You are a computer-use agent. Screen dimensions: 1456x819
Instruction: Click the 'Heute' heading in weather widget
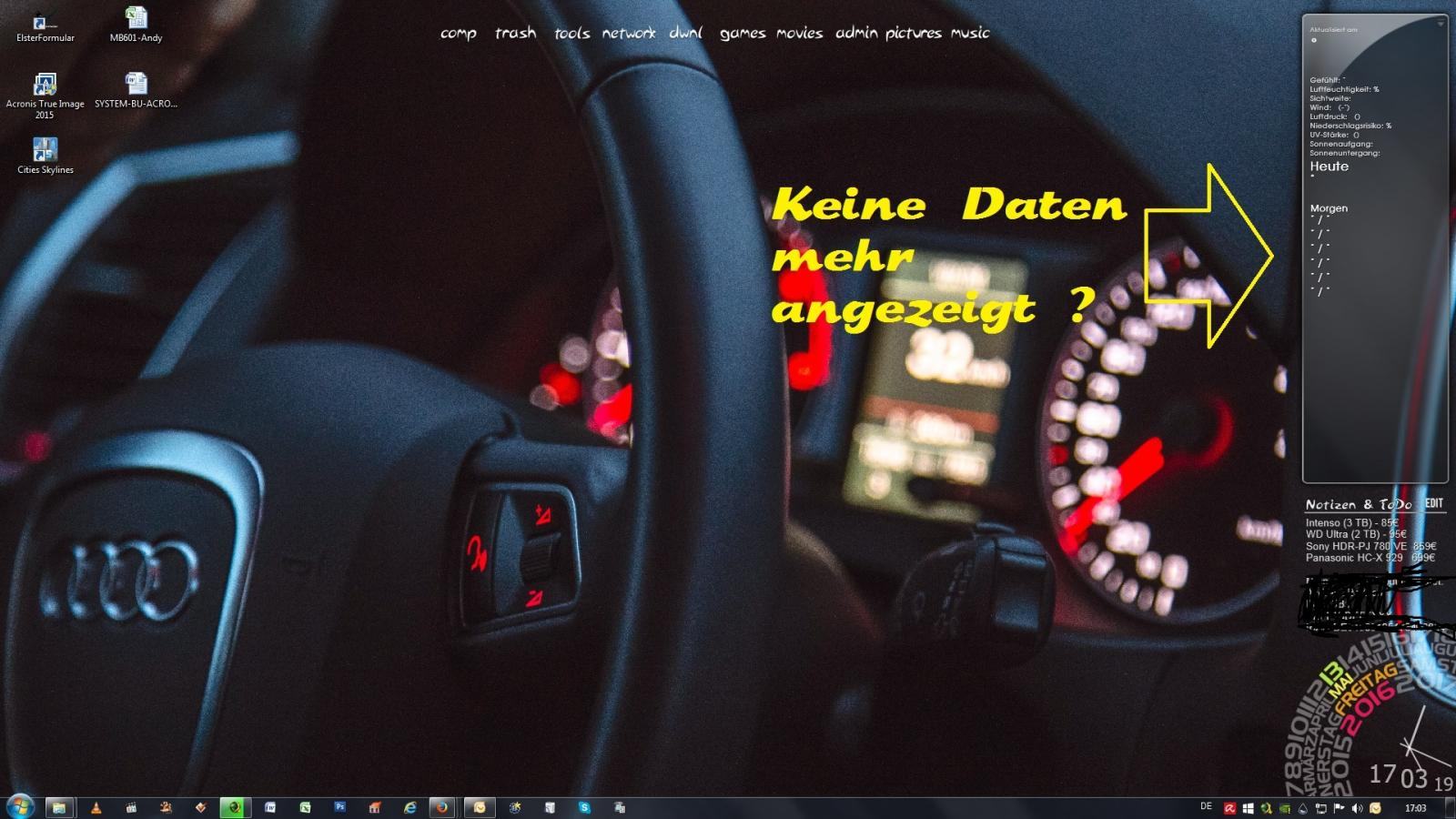[x=1329, y=167]
